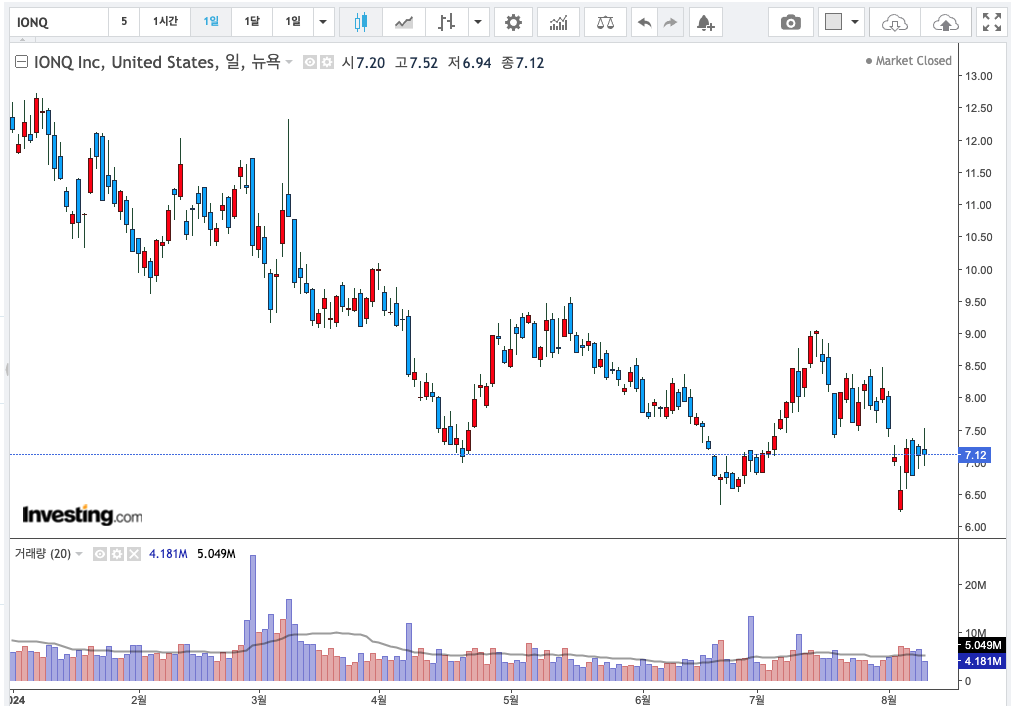
Task: Click the 고7.52 high value
Action: pyautogui.click(x=417, y=63)
